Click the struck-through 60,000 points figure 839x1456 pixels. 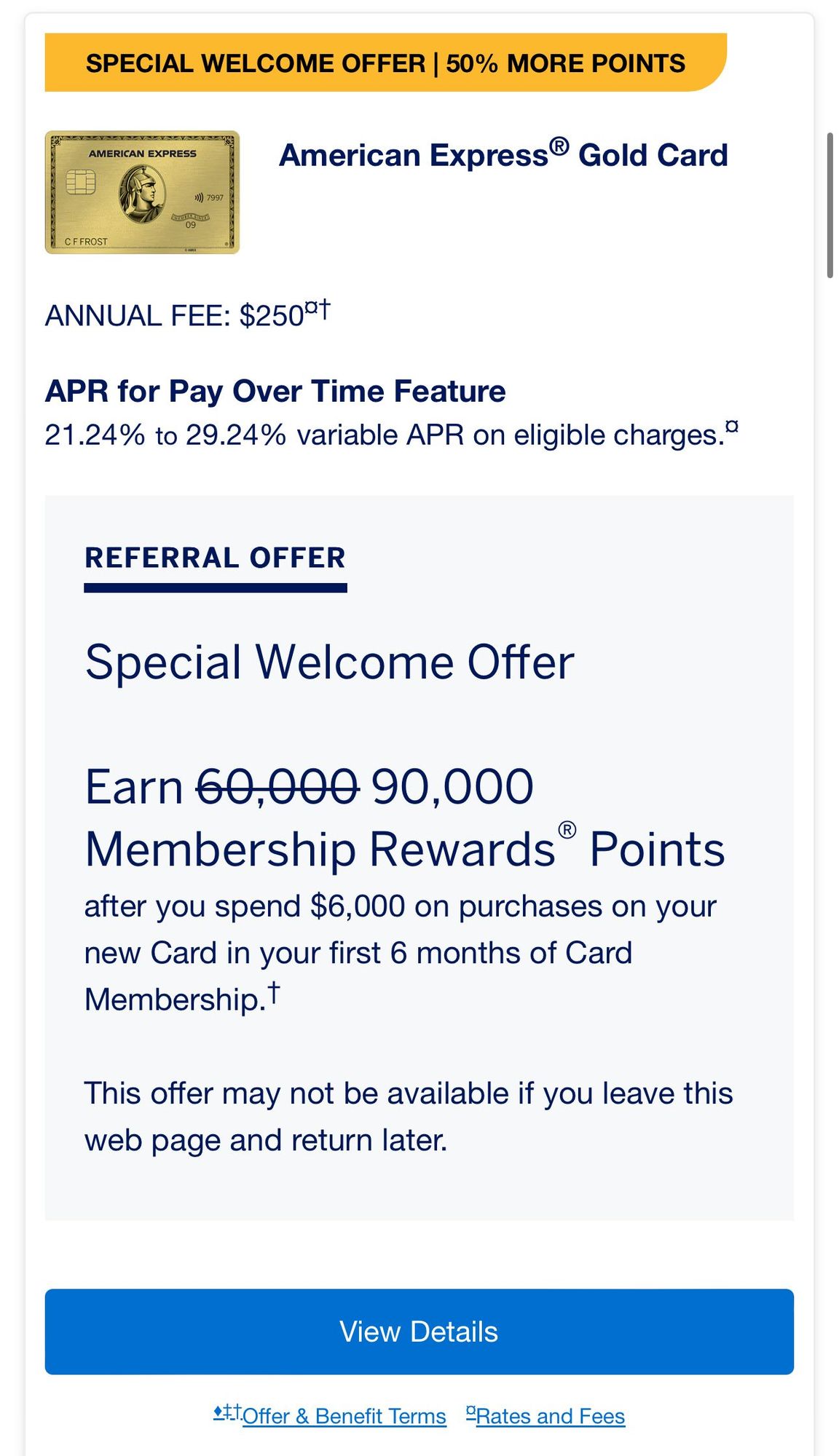point(277,787)
